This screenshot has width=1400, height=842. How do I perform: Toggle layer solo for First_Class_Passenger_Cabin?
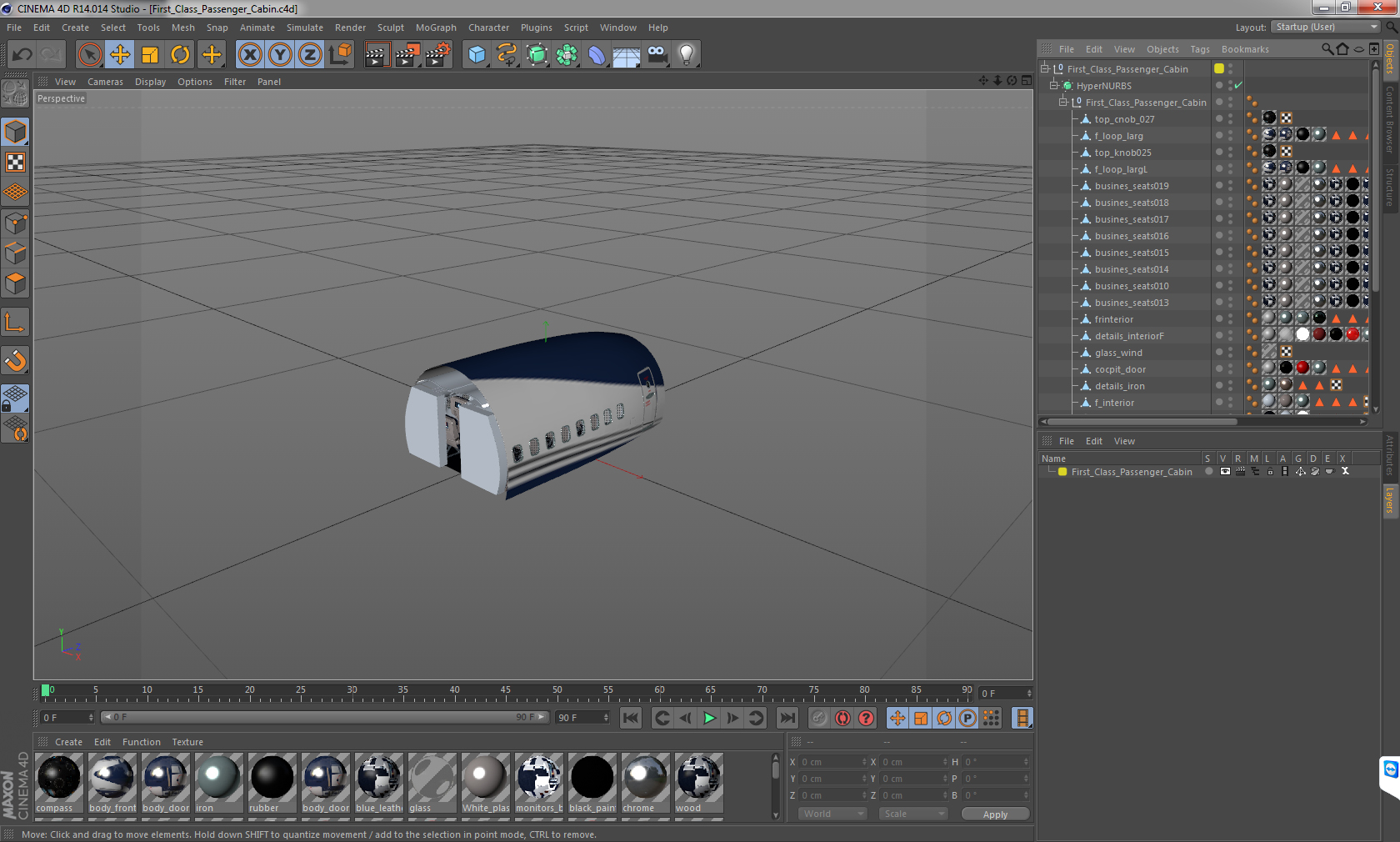[x=1208, y=471]
